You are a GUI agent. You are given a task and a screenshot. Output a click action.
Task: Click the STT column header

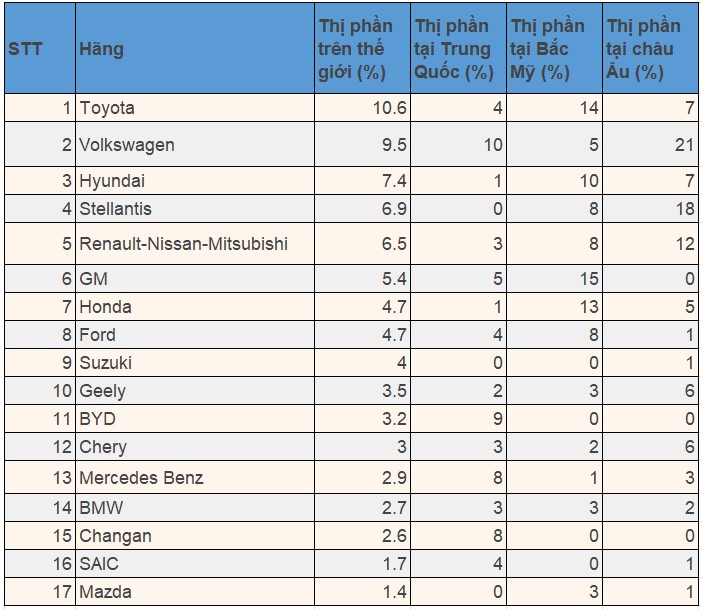pyautogui.click(x=40, y=48)
